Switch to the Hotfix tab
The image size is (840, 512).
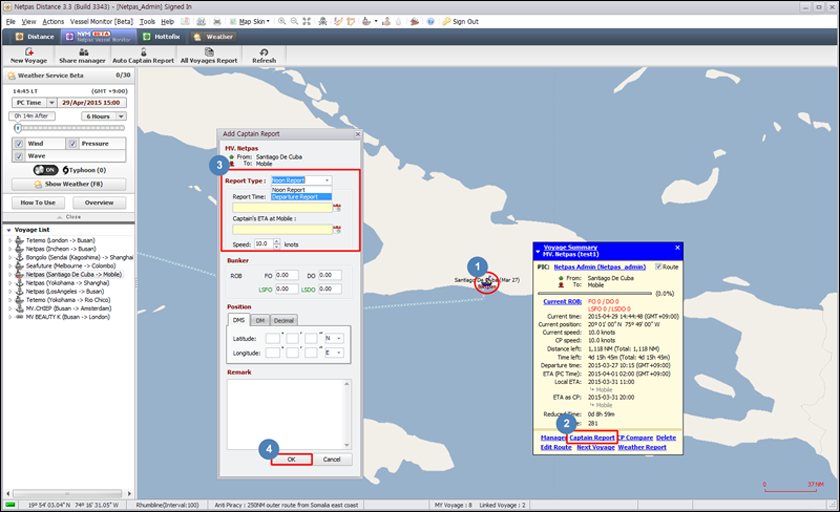[x=161, y=37]
